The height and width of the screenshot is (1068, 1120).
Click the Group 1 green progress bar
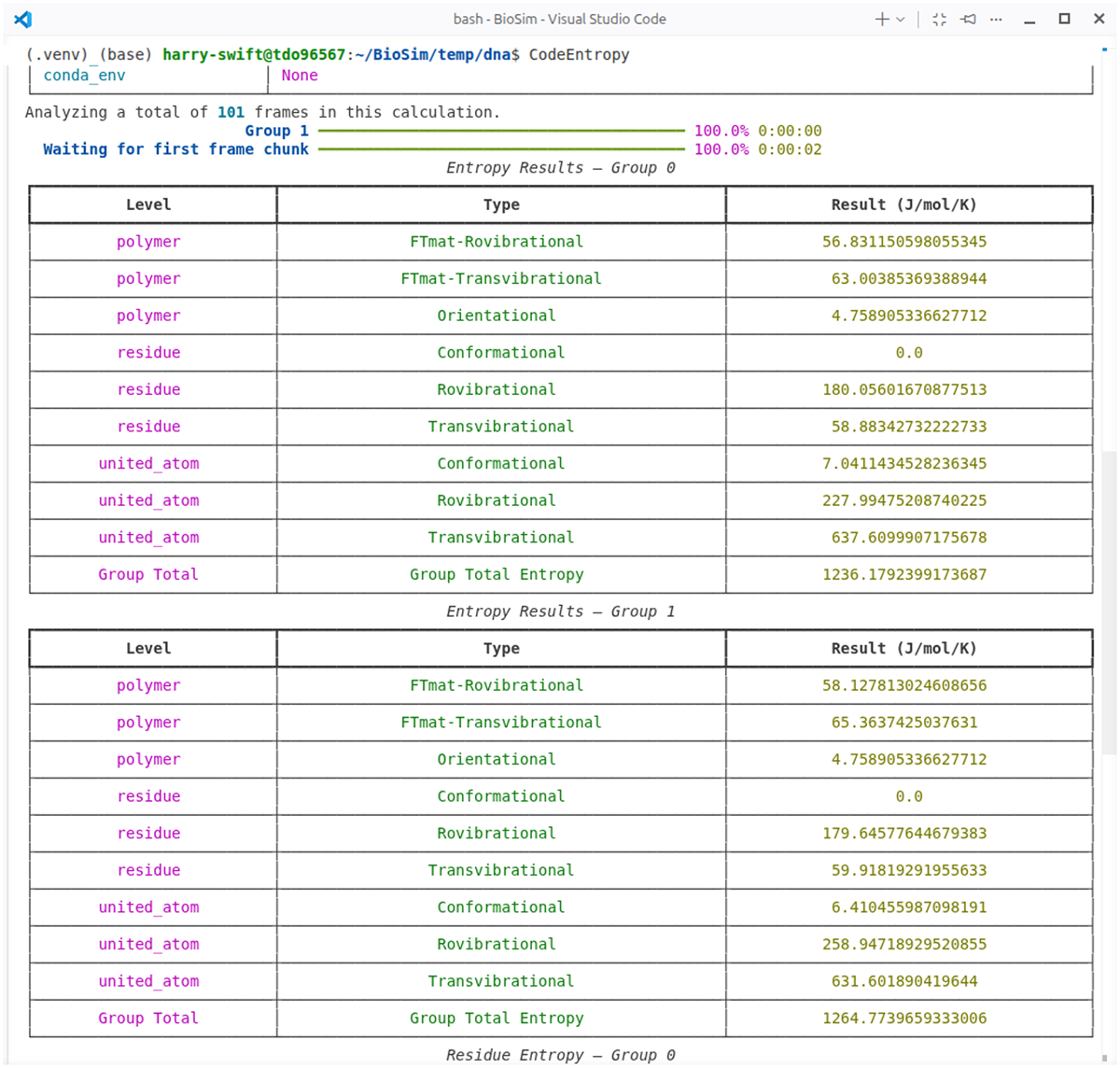[x=501, y=131]
